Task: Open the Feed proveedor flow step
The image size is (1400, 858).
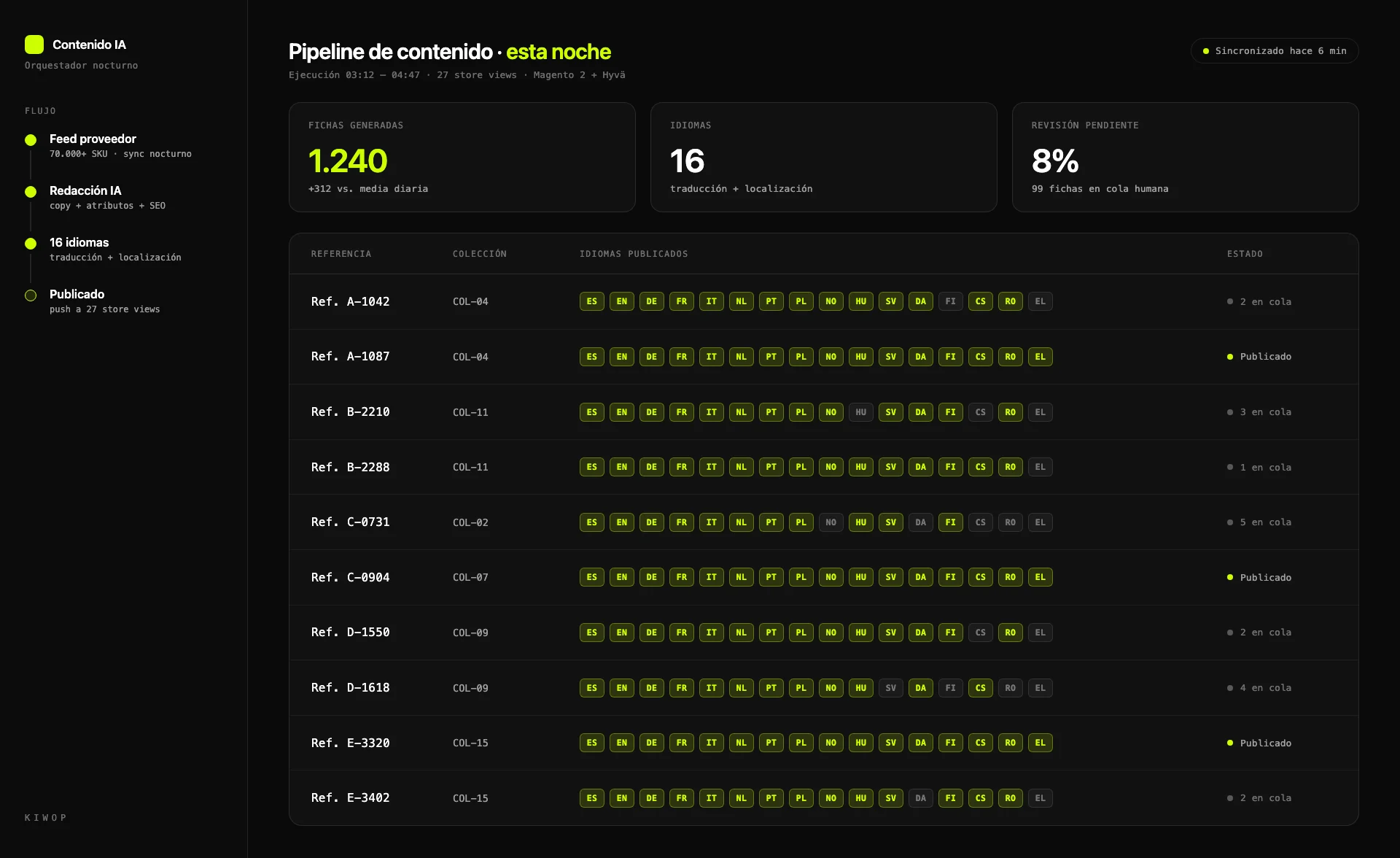Action: tap(108, 145)
